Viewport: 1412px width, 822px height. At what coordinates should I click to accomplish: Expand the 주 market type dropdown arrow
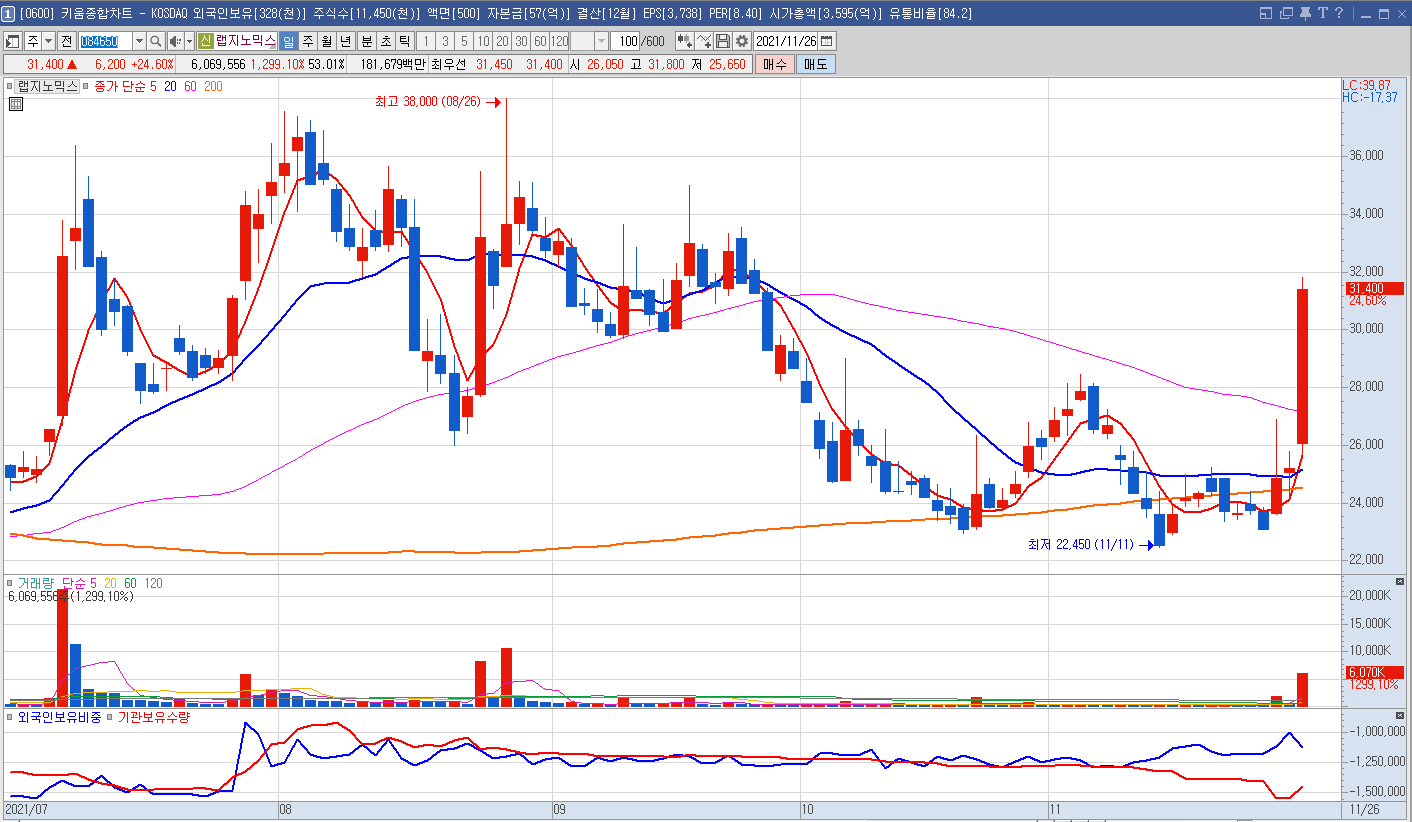[x=48, y=41]
